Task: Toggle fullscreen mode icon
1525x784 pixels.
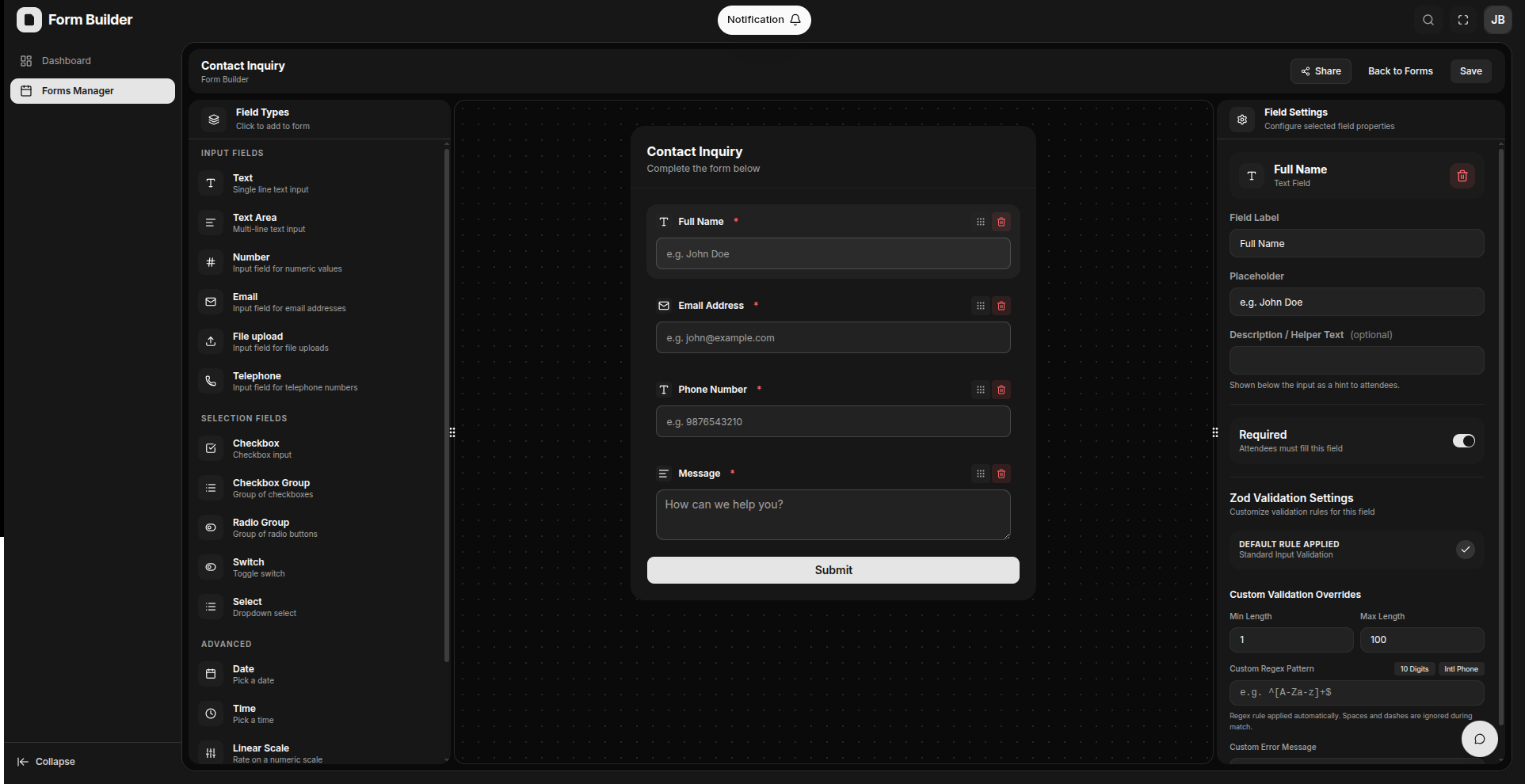Action: pyautogui.click(x=1463, y=20)
